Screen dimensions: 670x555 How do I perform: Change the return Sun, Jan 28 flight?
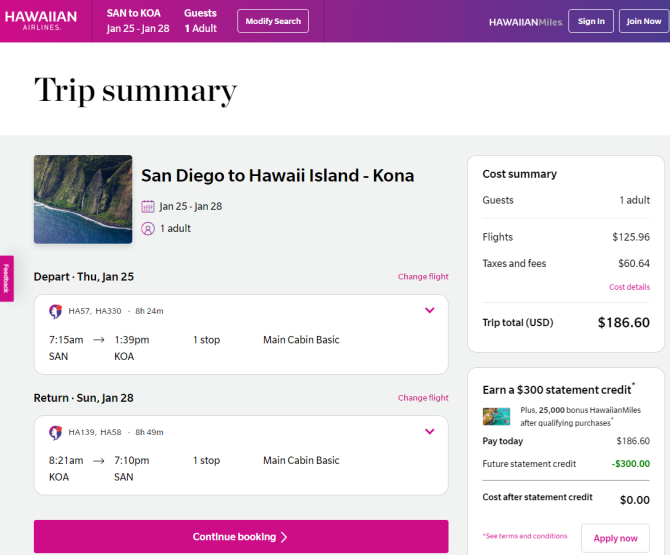point(423,398)
